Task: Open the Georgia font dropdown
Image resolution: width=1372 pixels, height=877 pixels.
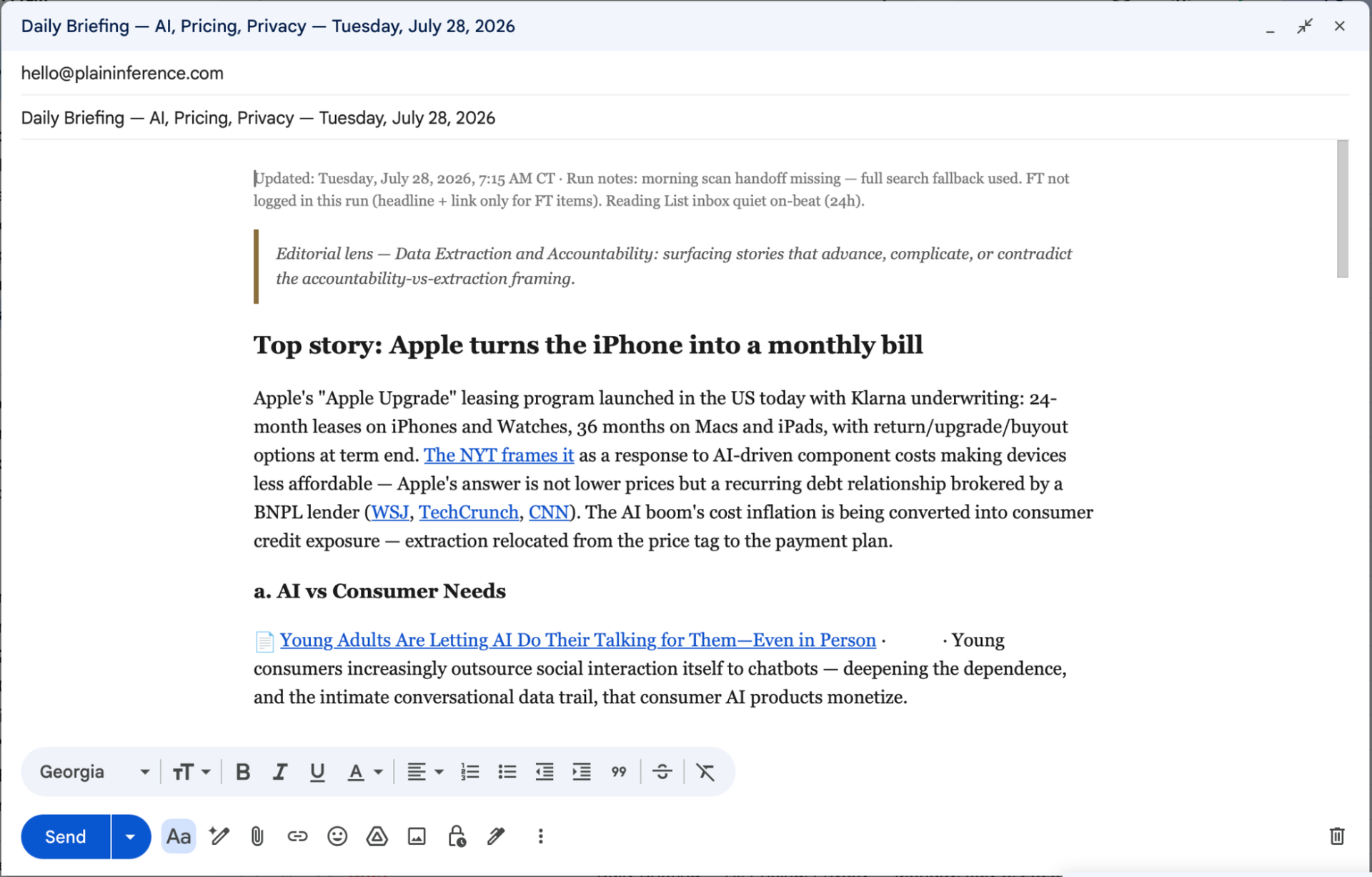Action: (x=94, y=772)
